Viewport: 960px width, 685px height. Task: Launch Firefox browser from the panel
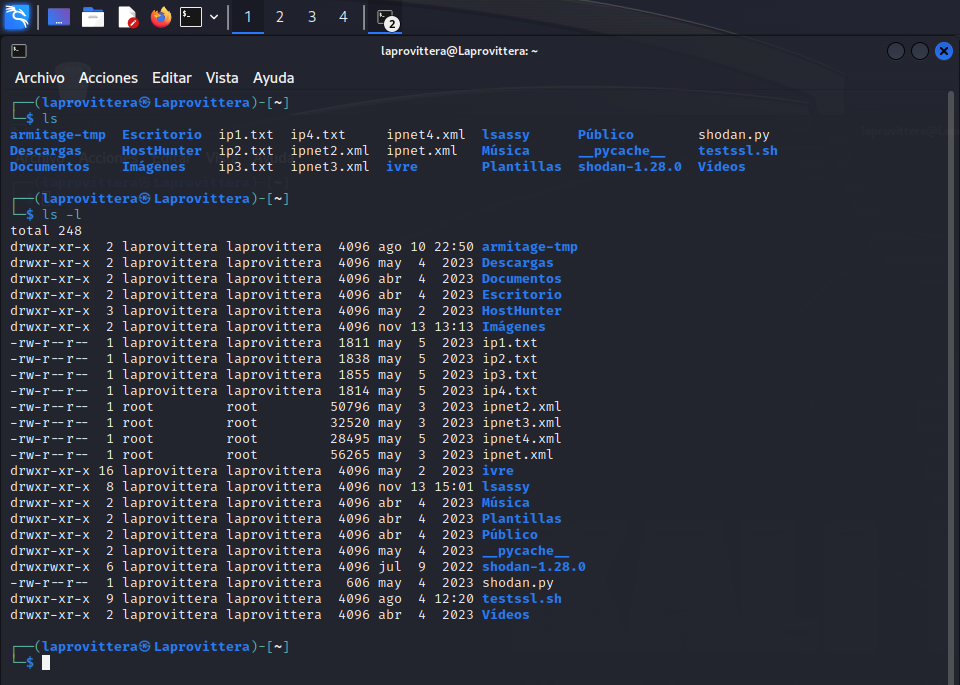[160, 17]
